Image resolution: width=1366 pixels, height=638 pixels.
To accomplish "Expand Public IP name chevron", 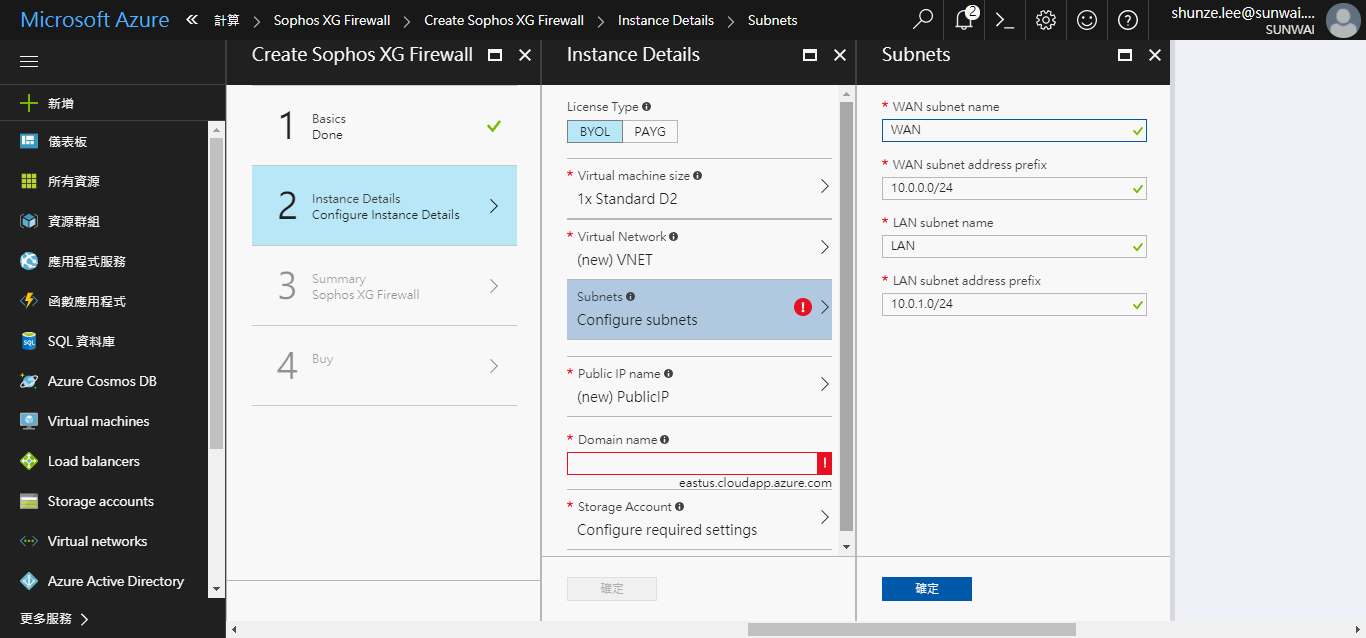I will [825, 384].
